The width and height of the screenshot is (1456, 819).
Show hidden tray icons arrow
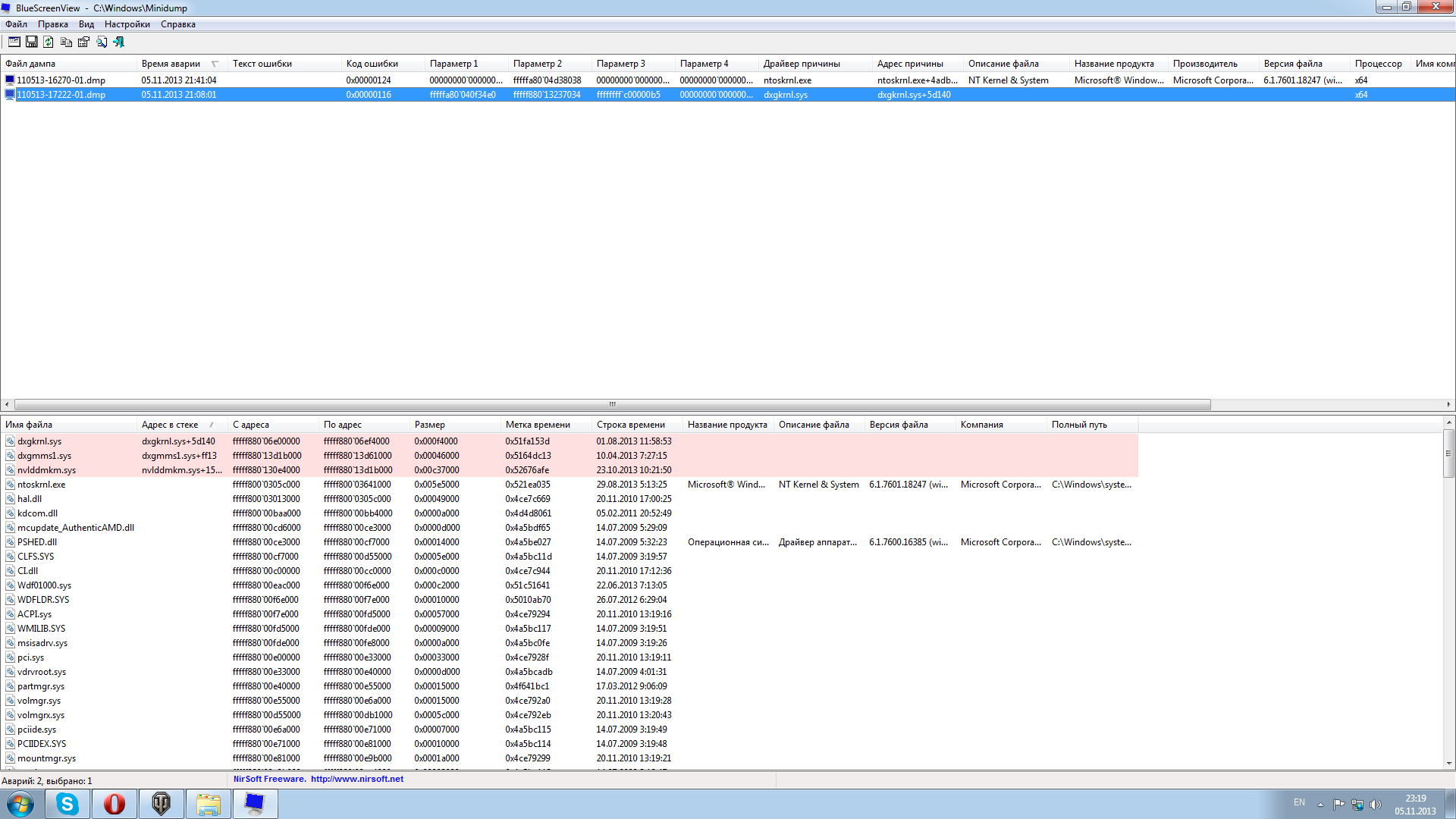pyautogui.click(x=1320, y=805)
